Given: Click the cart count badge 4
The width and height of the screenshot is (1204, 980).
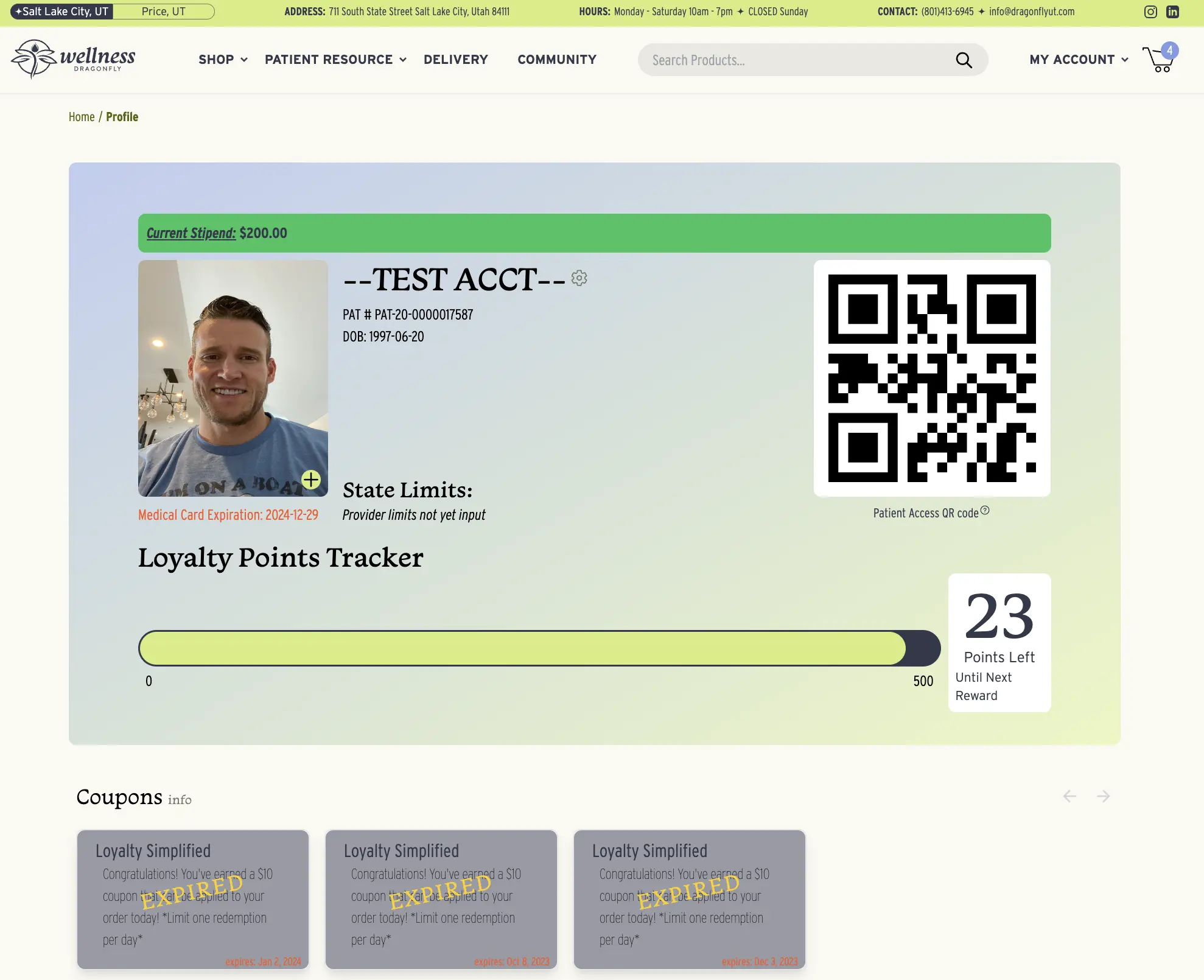Looking at the screenshot, I should click(1169, 51).
